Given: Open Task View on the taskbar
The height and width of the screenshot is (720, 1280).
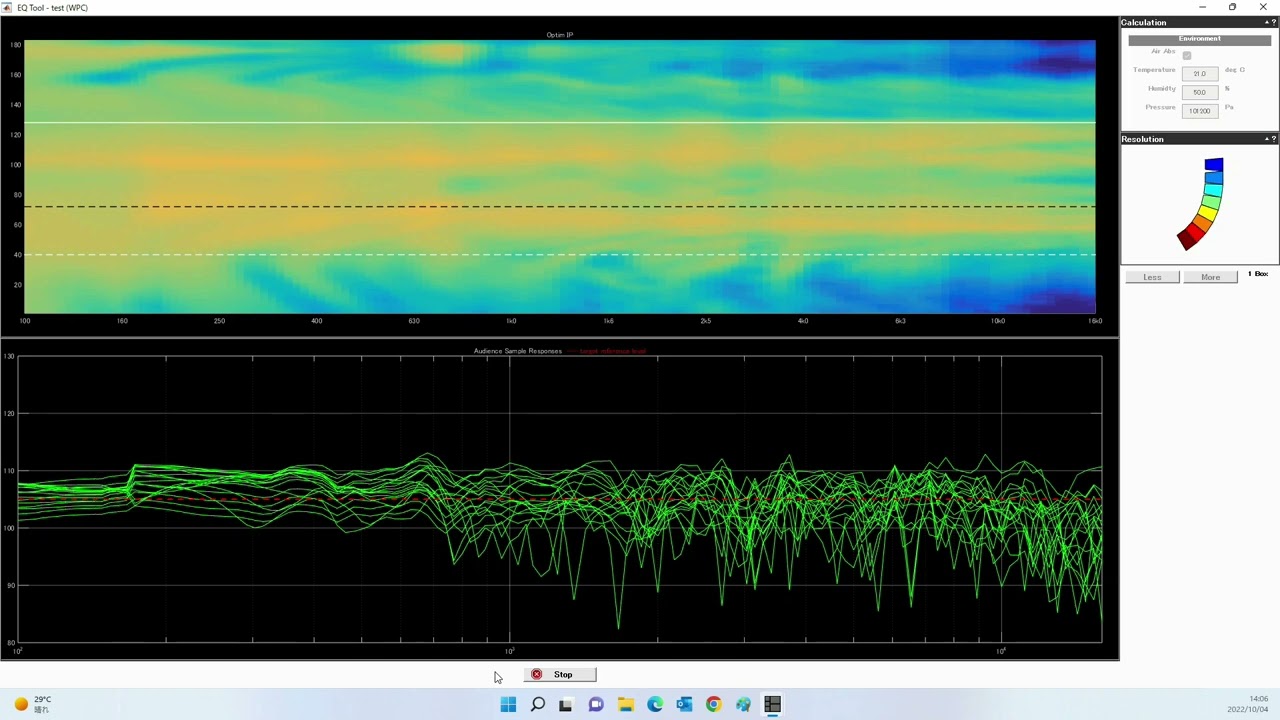Looking at the screenshot, I should tap(566, 704).
